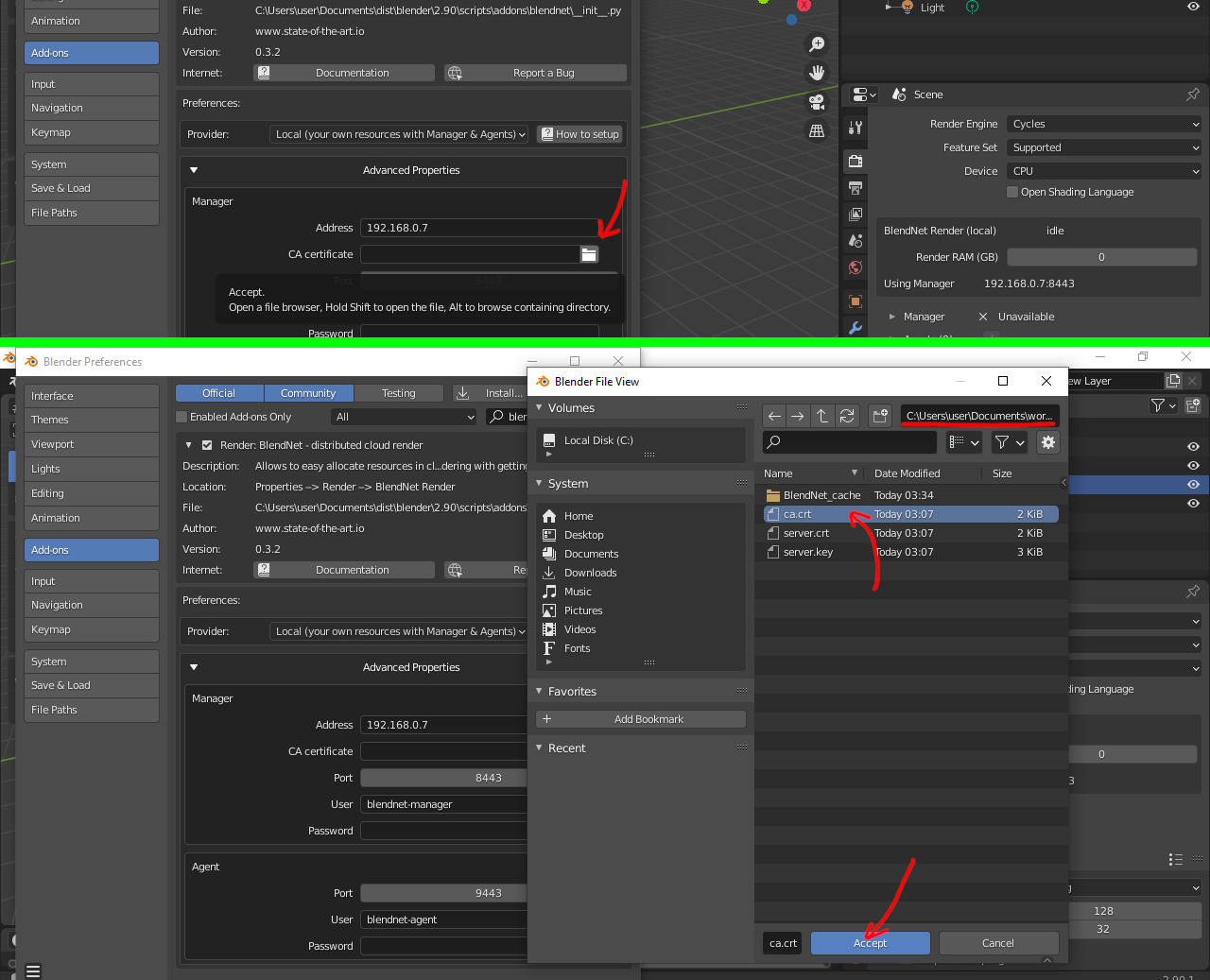Screen dimensions: 1210x980
Task: Go to parent directory up arrow
Action: 822,416
